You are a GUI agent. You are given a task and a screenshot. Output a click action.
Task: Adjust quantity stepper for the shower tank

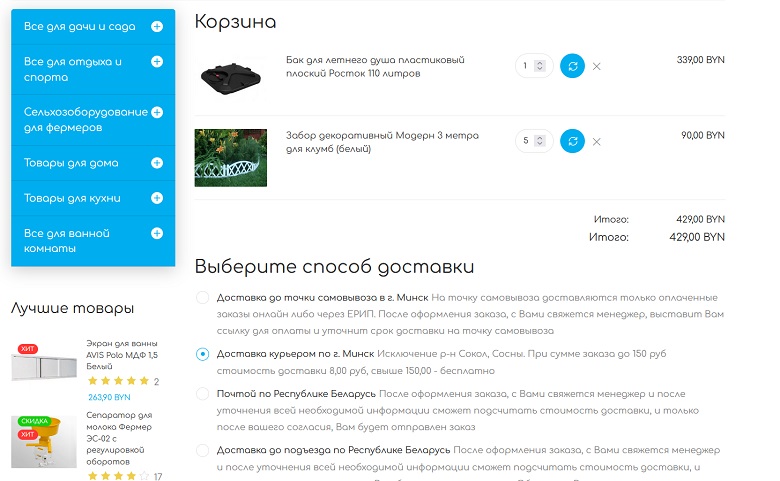540,66
